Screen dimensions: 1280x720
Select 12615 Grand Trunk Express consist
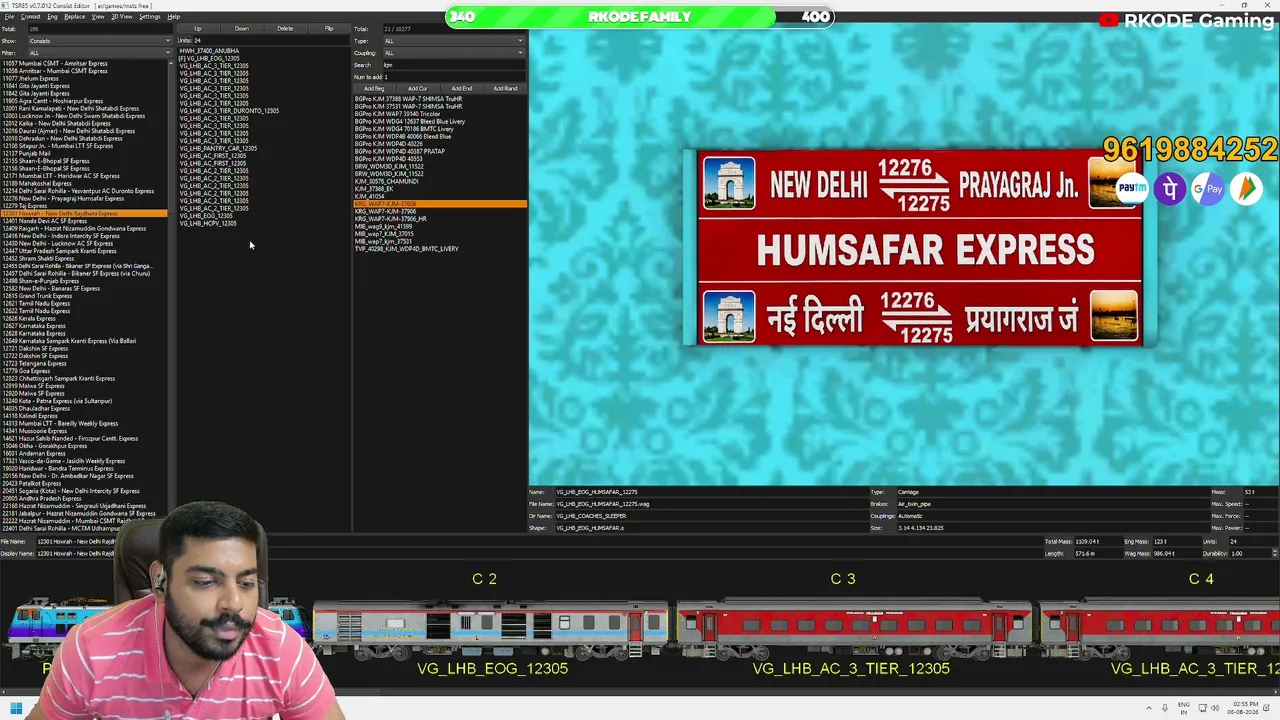coord(37,296)
